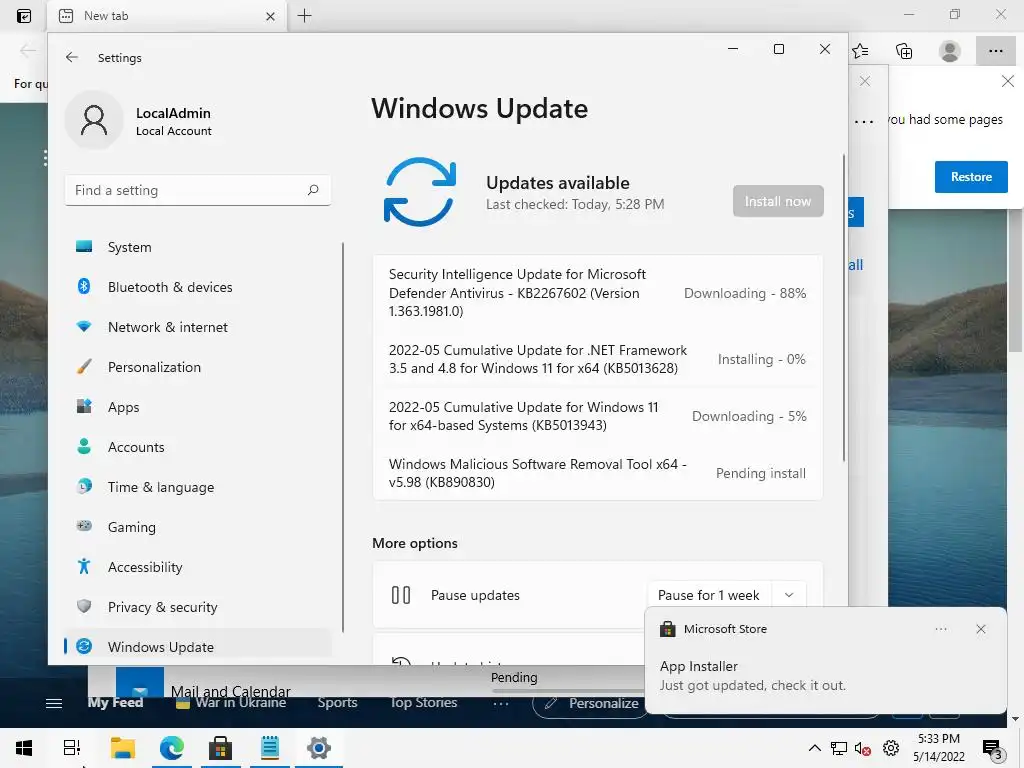Close the Microsoft Store notification
The height and width of the screenshot is (768, 1024).
(980, 629)
